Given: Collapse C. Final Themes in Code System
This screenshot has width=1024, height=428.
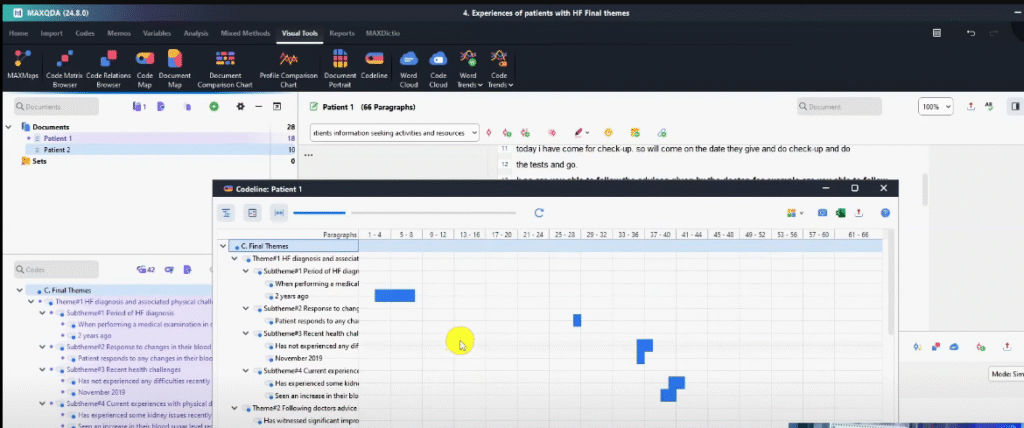Looking at the screenshot, I should (19, 290).
